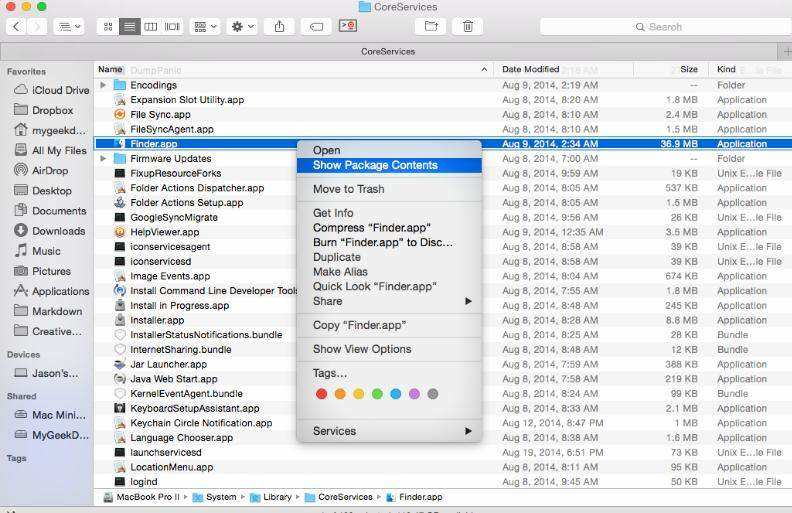Expand the Encodings folder disclosure triangle
792x513 pixels.
click(x=103, y=85)
